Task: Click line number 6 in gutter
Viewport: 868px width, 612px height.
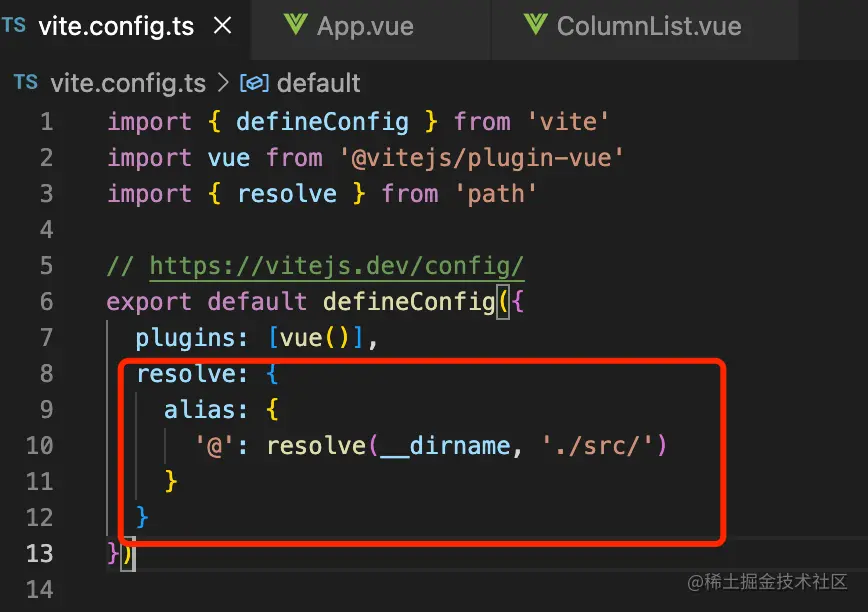Action: (x=47, y=302)
